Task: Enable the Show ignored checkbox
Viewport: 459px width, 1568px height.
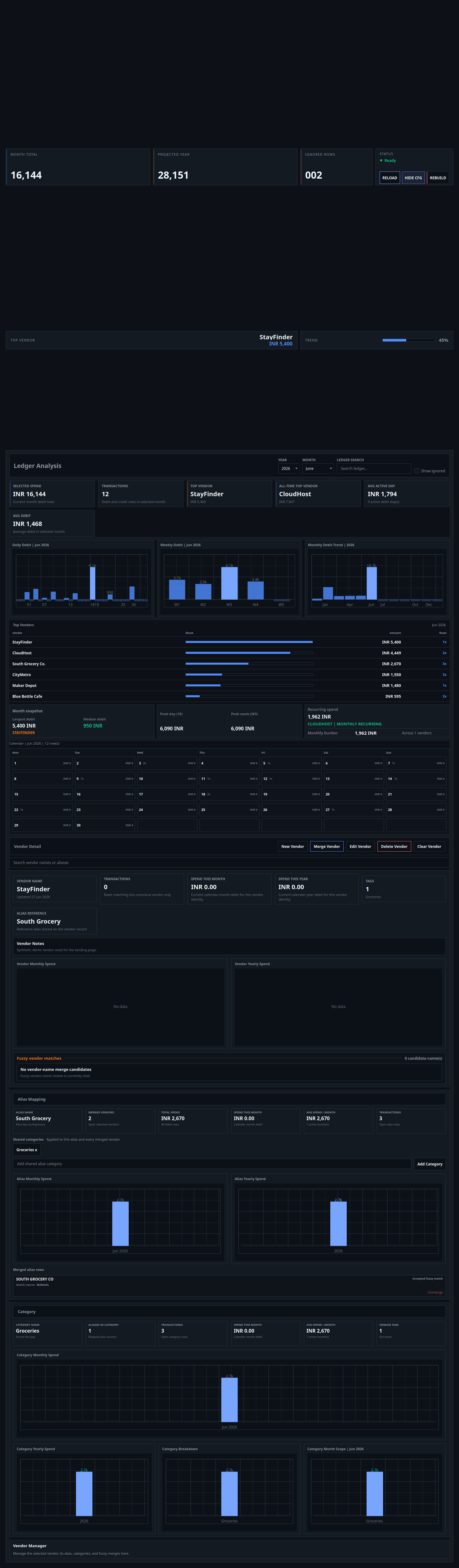Action: [x=417, y=471]
